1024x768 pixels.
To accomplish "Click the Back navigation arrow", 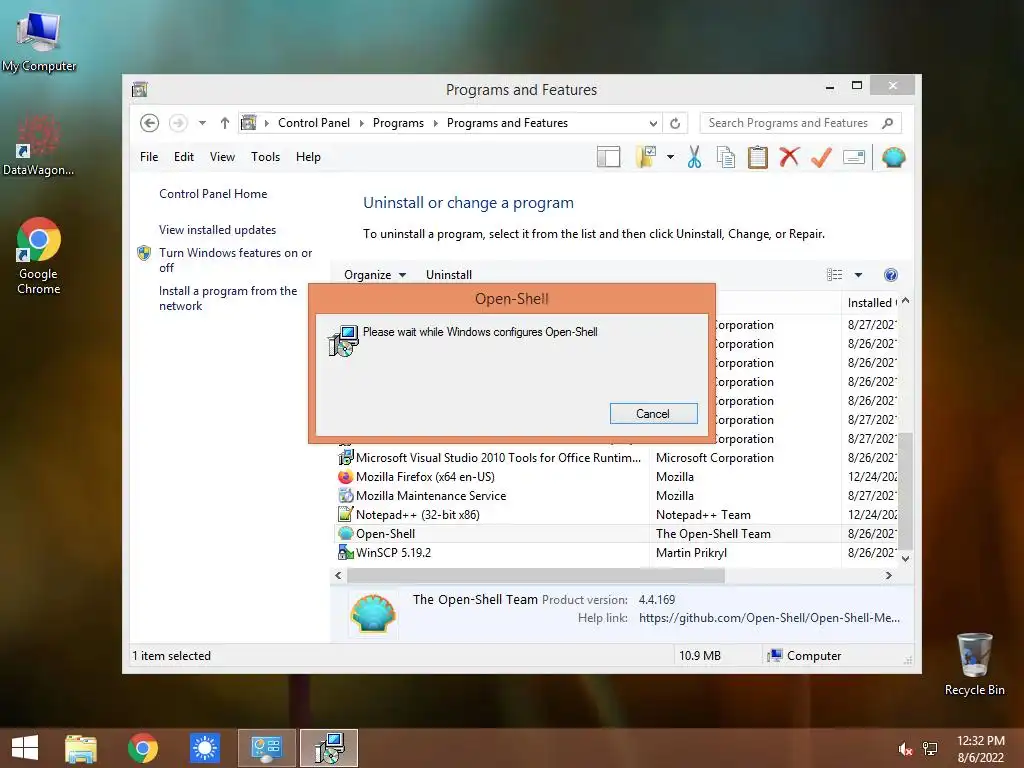I will point(149,123).
